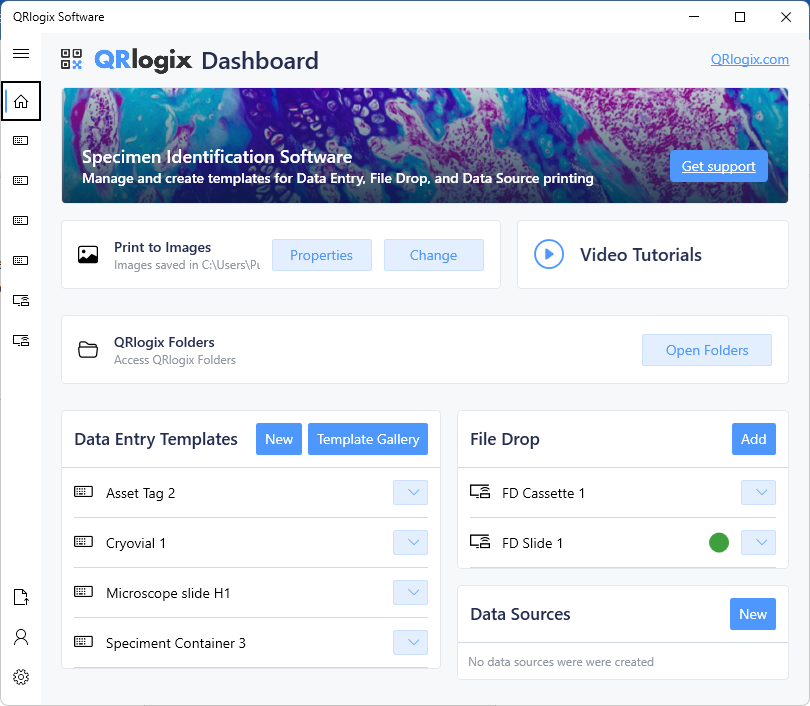
Task: Click the Change printer button
Action: pyautogui.click(x=433, y=255)
